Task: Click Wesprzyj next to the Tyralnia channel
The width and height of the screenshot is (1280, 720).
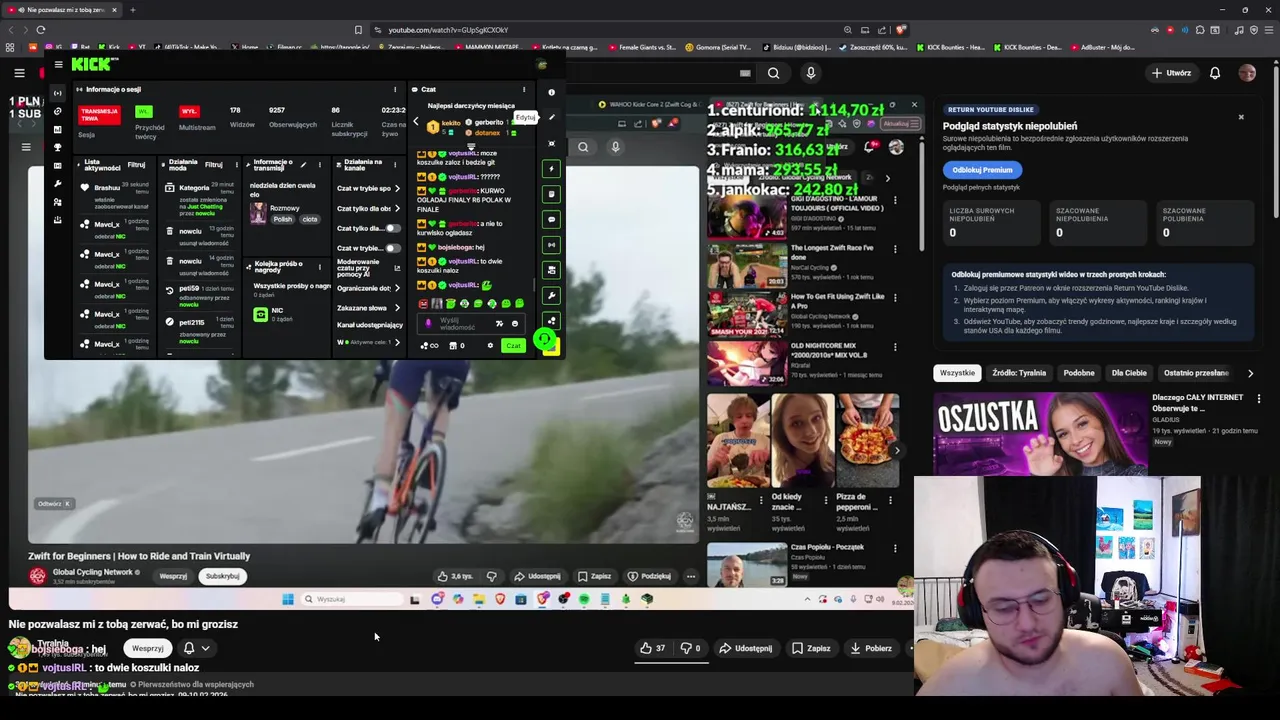Action: click(148, 648)
